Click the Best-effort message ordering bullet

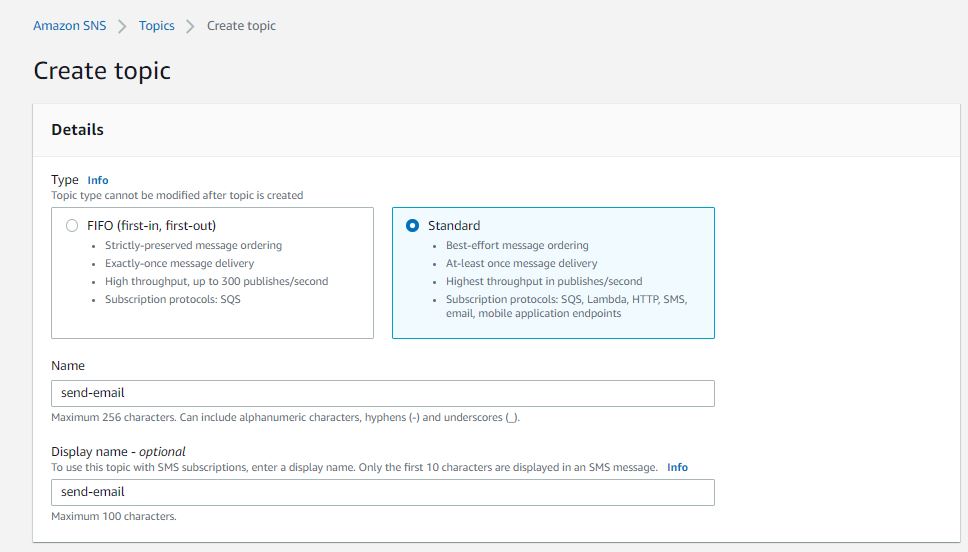517,245
